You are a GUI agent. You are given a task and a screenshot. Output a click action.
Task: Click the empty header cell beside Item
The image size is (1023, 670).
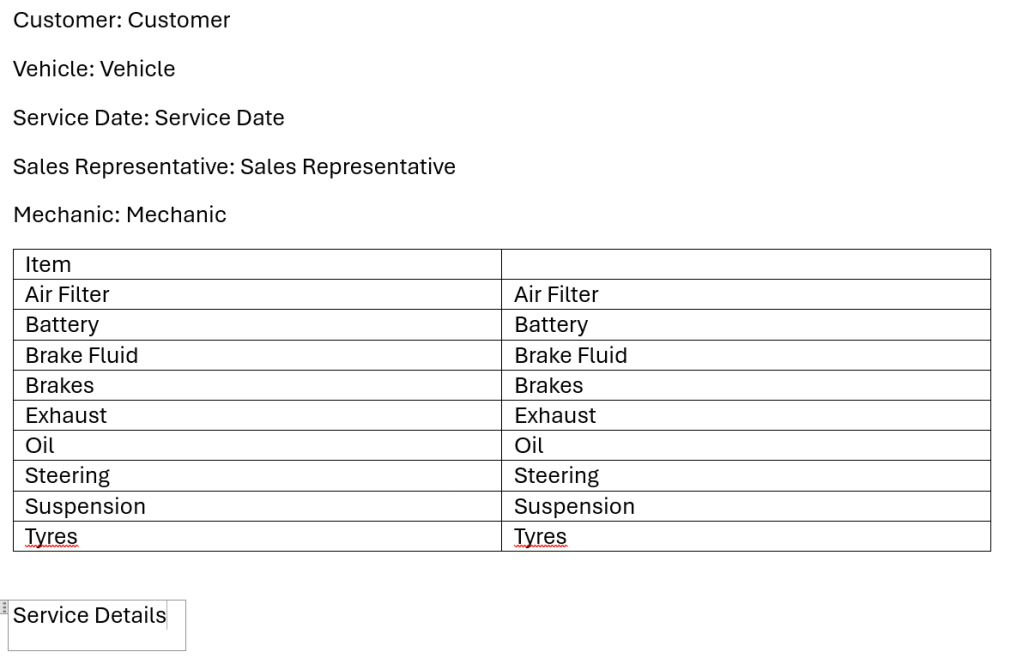(745, 265)
